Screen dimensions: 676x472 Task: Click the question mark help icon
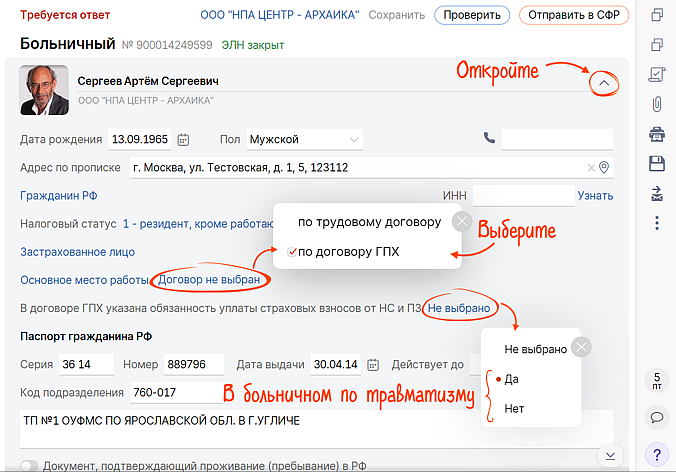(657, 453)
